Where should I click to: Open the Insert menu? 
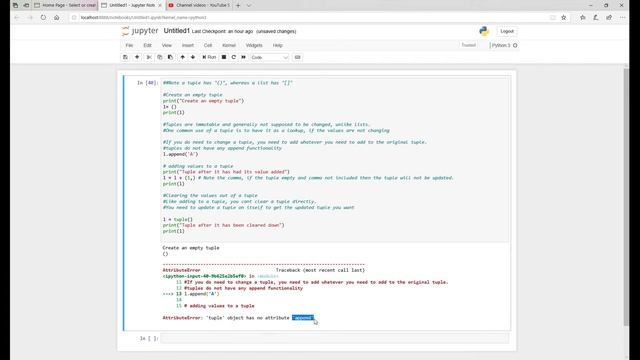coord(188,45)
